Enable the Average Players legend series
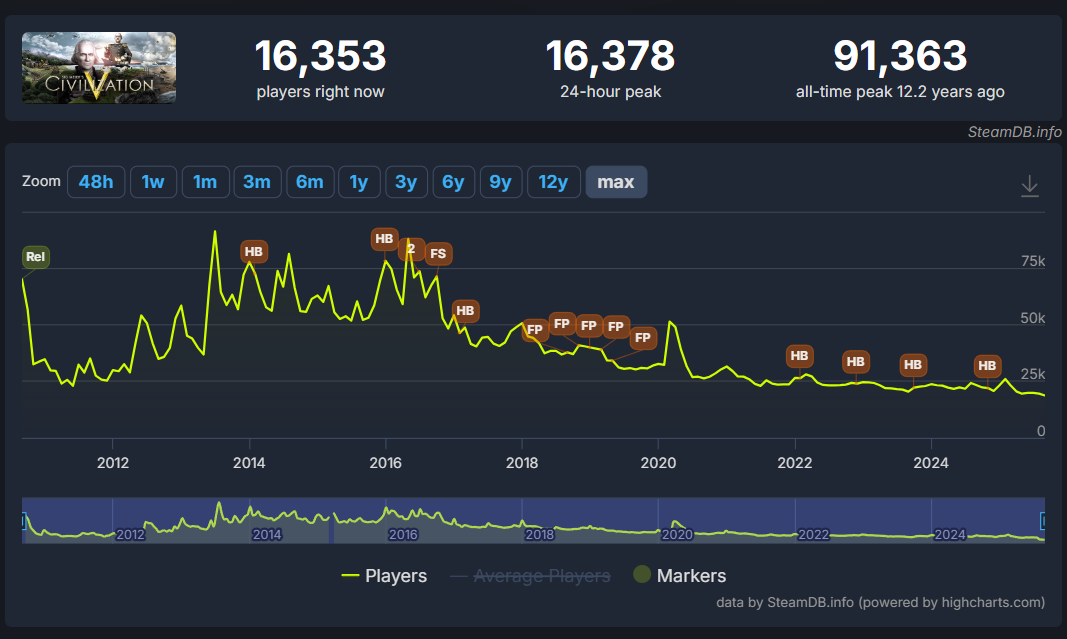Screen dimensions: 1067x639 pyautogui.click(x=530, y=576)
